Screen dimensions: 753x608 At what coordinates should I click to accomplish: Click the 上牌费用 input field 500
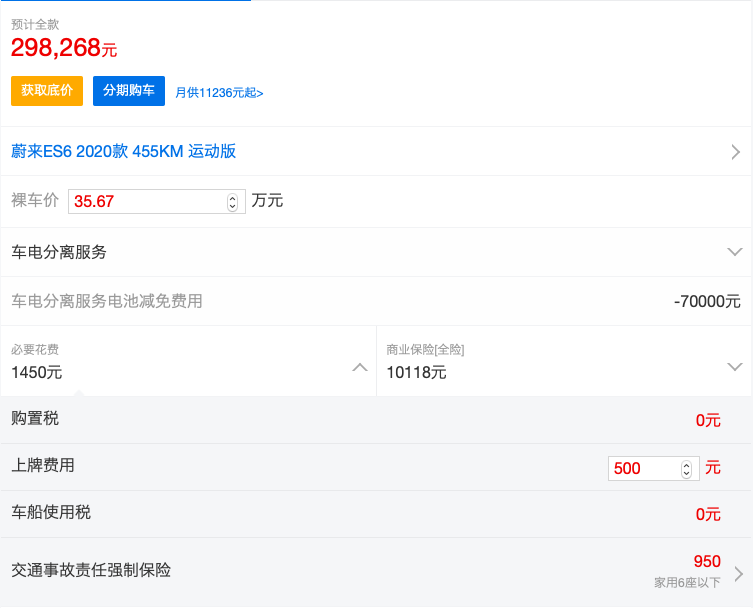click(653, 468)
